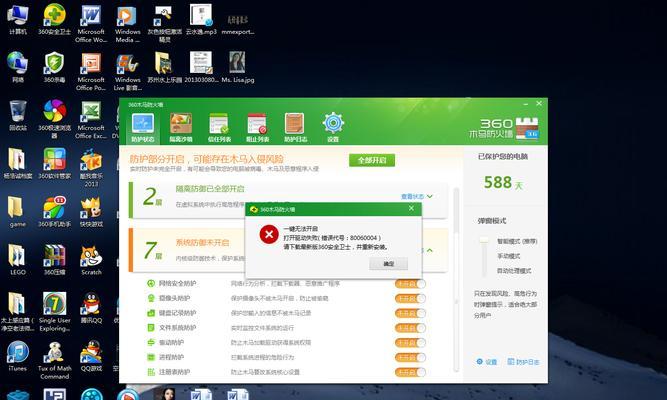Enable 文件系统防护 toggle

click(410, 328)
